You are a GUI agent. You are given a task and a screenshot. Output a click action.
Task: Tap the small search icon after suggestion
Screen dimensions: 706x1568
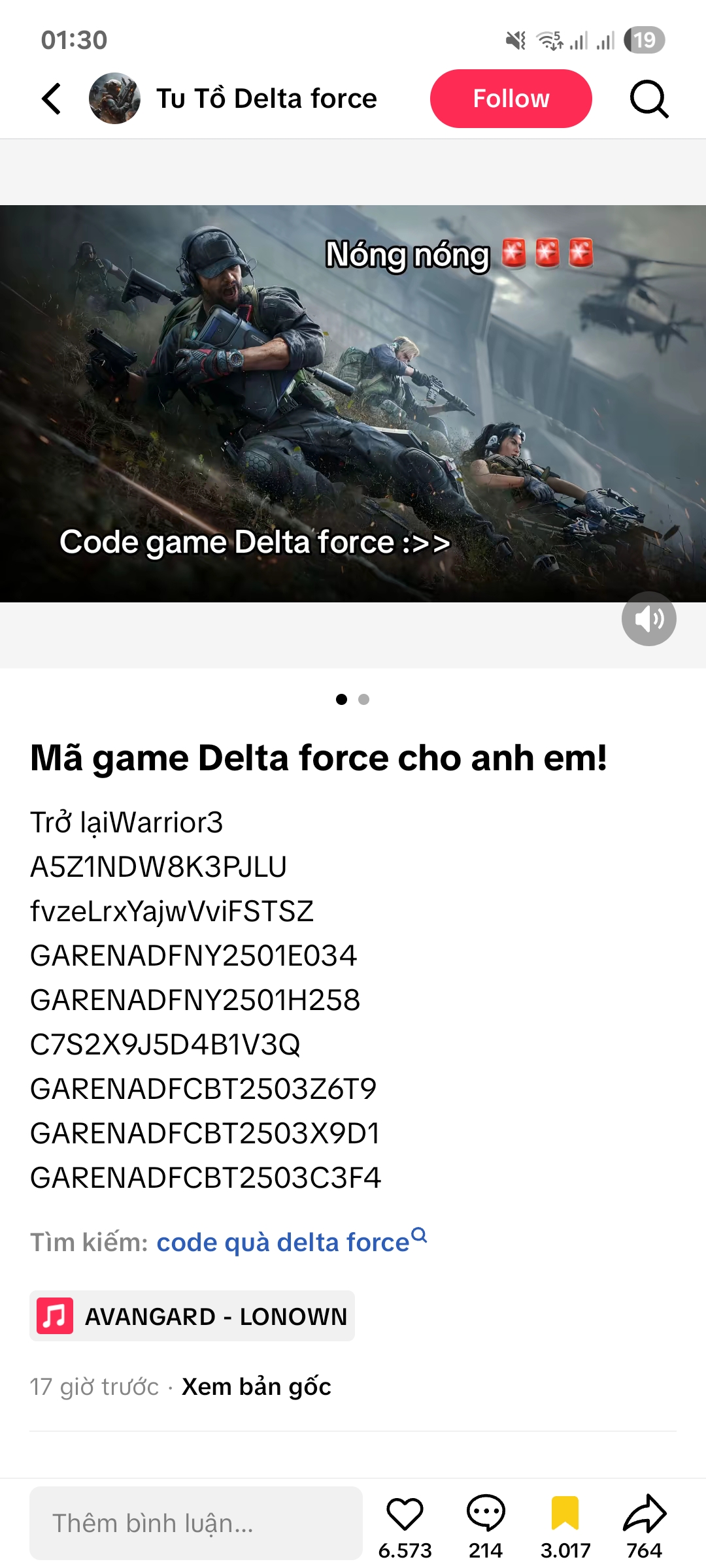coord(420,1235)
